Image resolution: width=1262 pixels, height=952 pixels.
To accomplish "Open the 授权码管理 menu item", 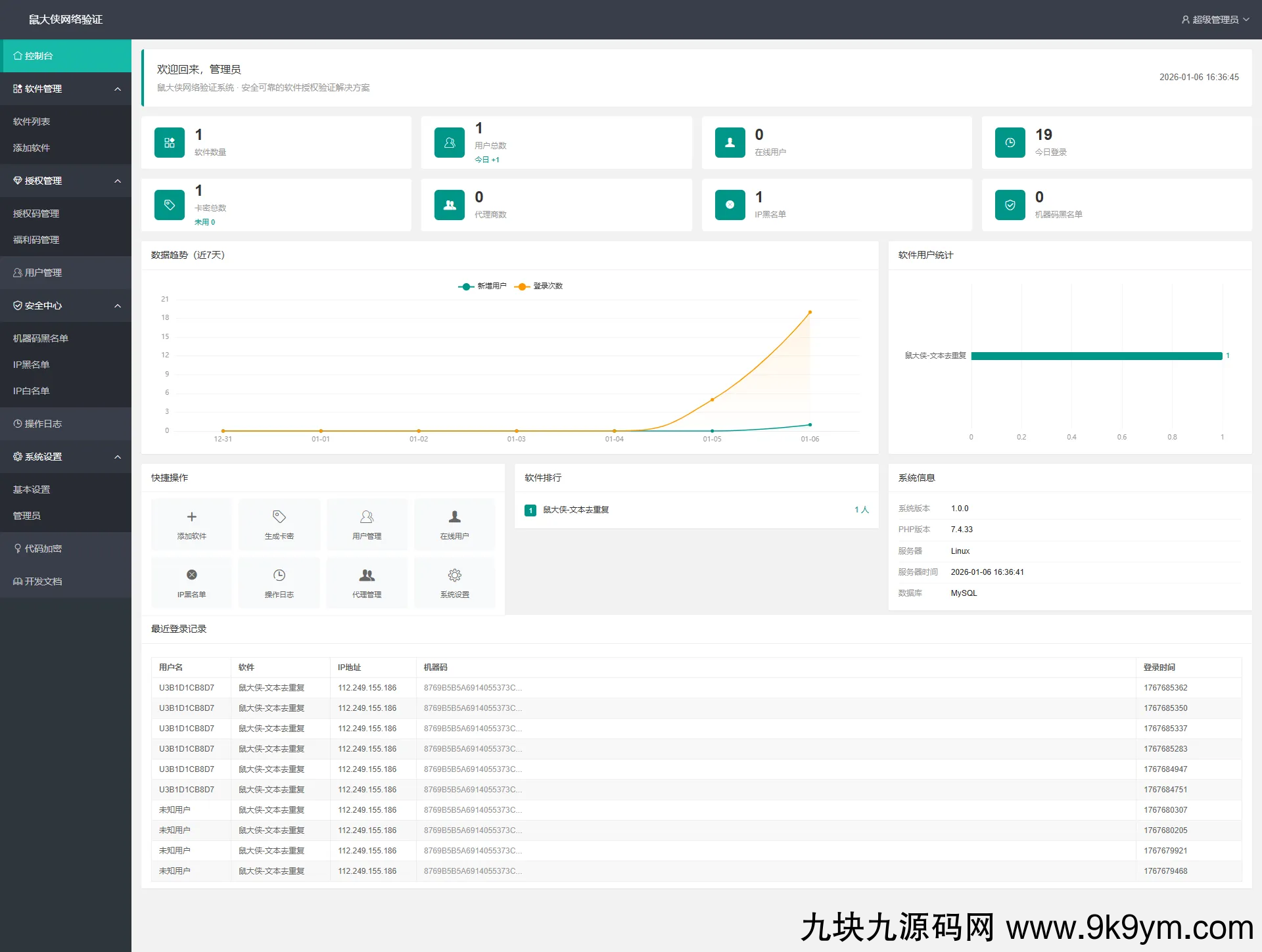I will [36, 214].
